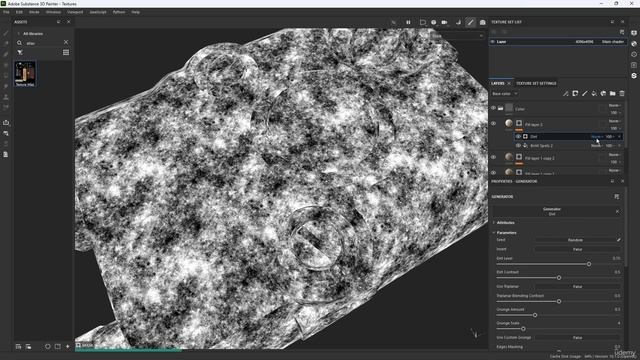The image size is (640, 360).
Task: Select the Eraser tool in left toolbar
Action: pos(6,43)
